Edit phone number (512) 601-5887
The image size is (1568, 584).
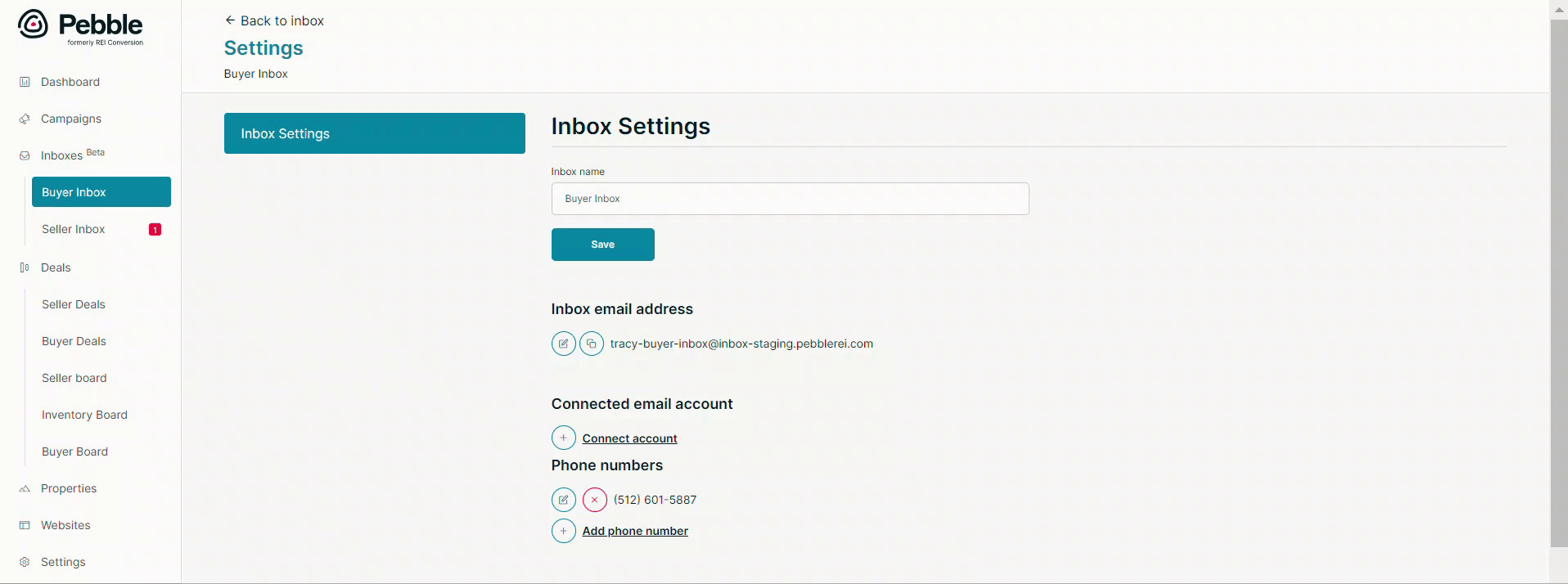tap(564, 500)
